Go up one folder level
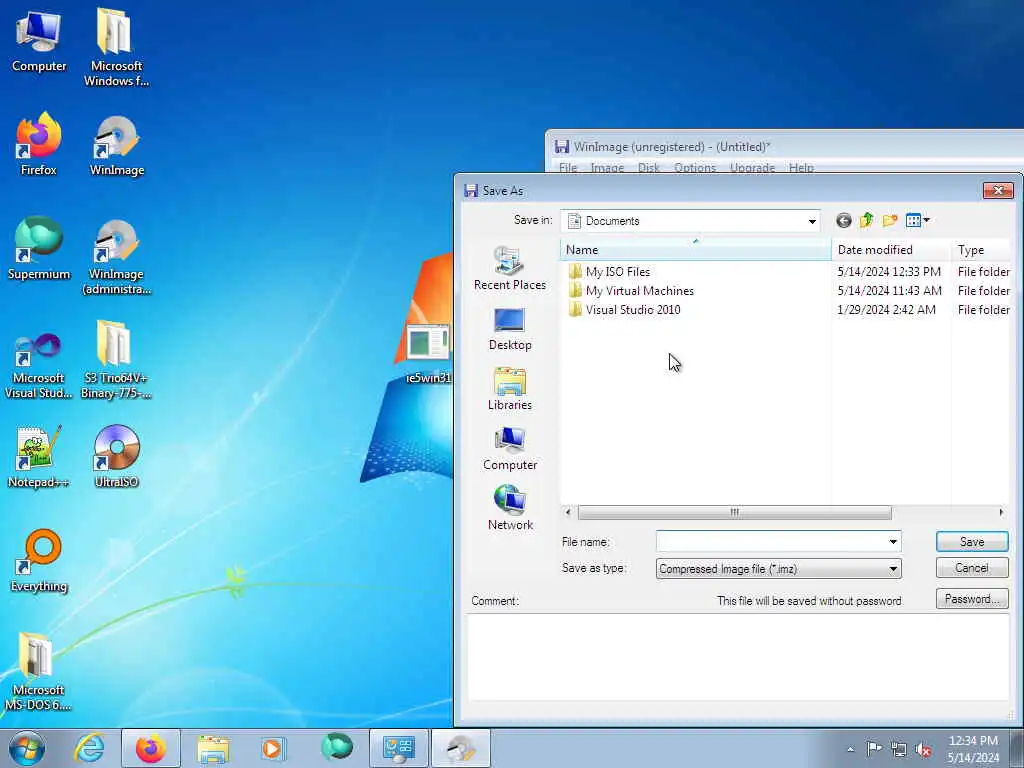The width and height of the screenshot is (1024, 768). click(x=867, y=221)
